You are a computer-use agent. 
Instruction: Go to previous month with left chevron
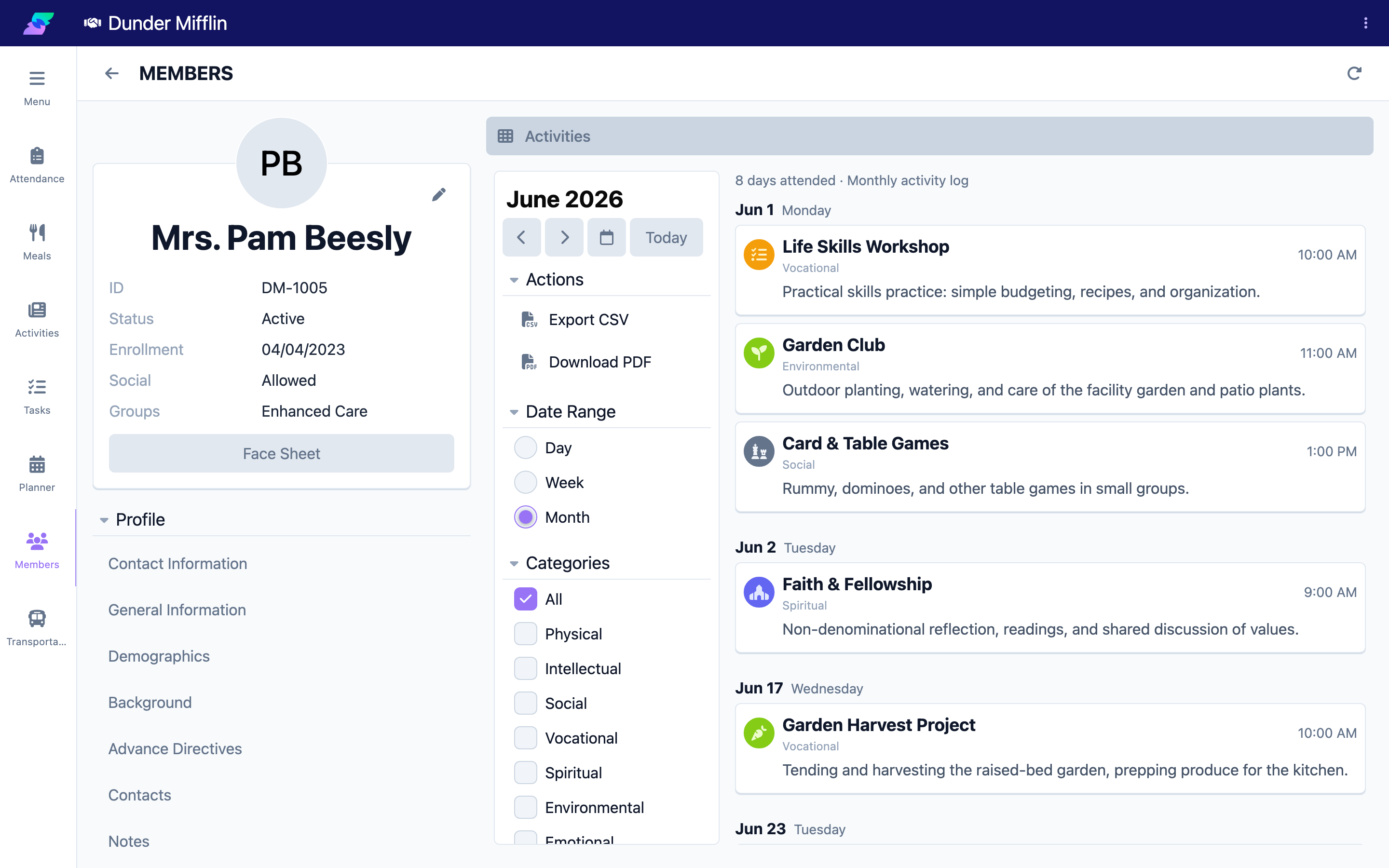coord(521,237)
